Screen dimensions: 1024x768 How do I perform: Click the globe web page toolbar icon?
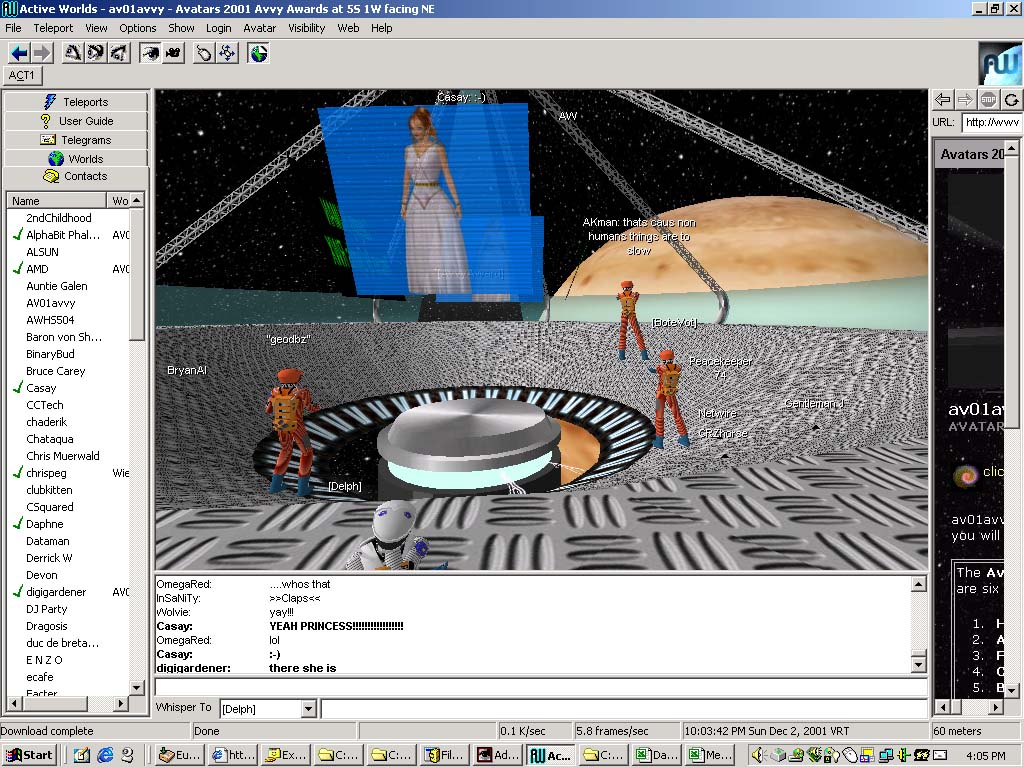pos(259,53)
